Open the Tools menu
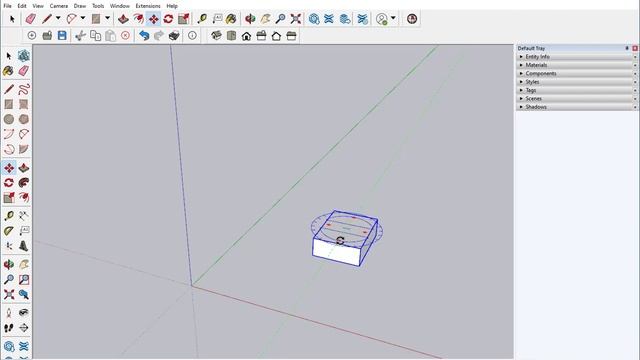This screenshot has width=640, height=360. click(x=98, y=6)
